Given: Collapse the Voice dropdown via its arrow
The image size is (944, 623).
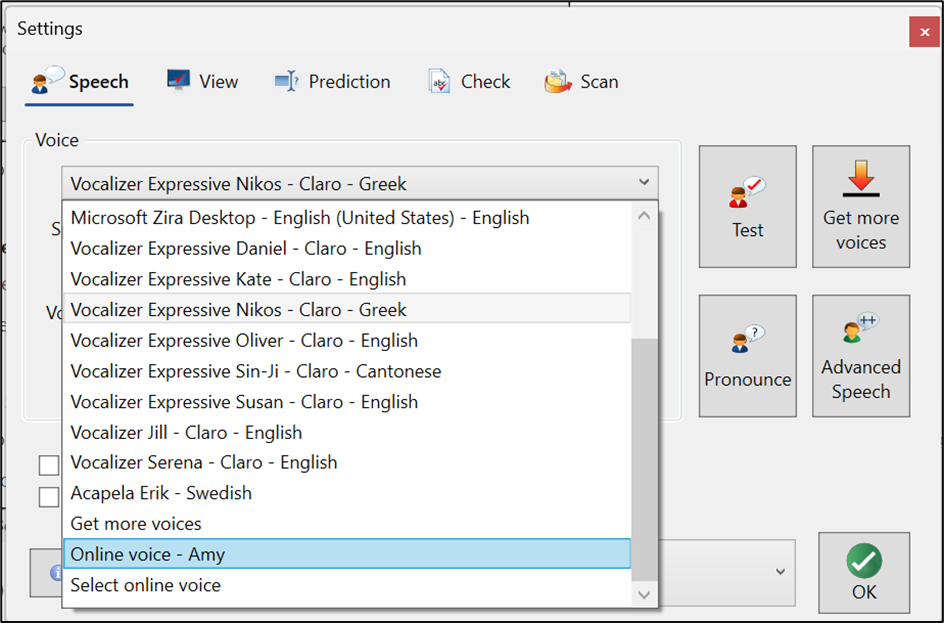Looking at the screenshot, I should (644, 182).
